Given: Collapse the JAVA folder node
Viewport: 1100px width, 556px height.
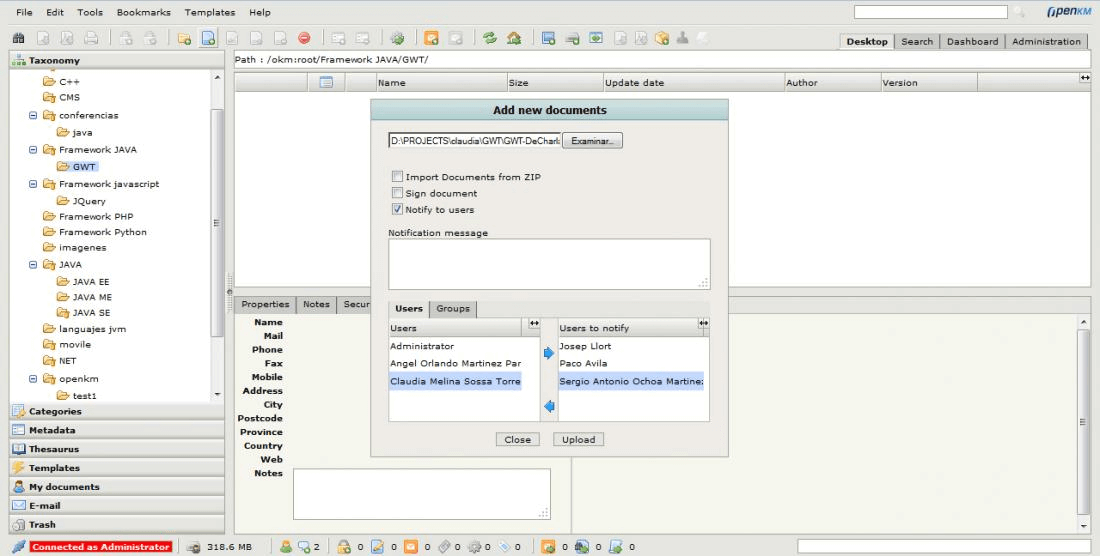Looking at the screenshot, I should point(33,264).
